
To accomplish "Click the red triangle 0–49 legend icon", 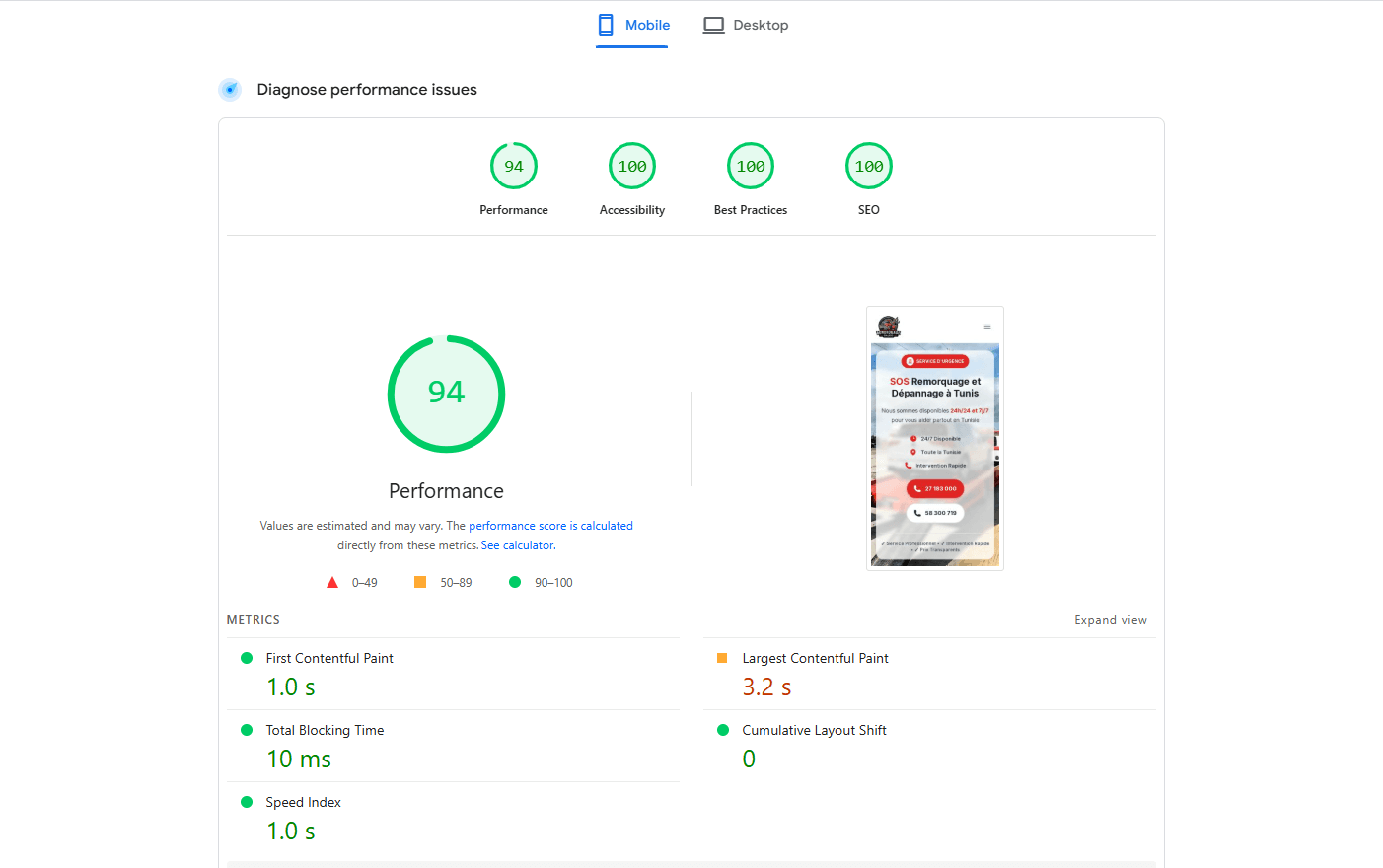I will click(x=332, y=583).
